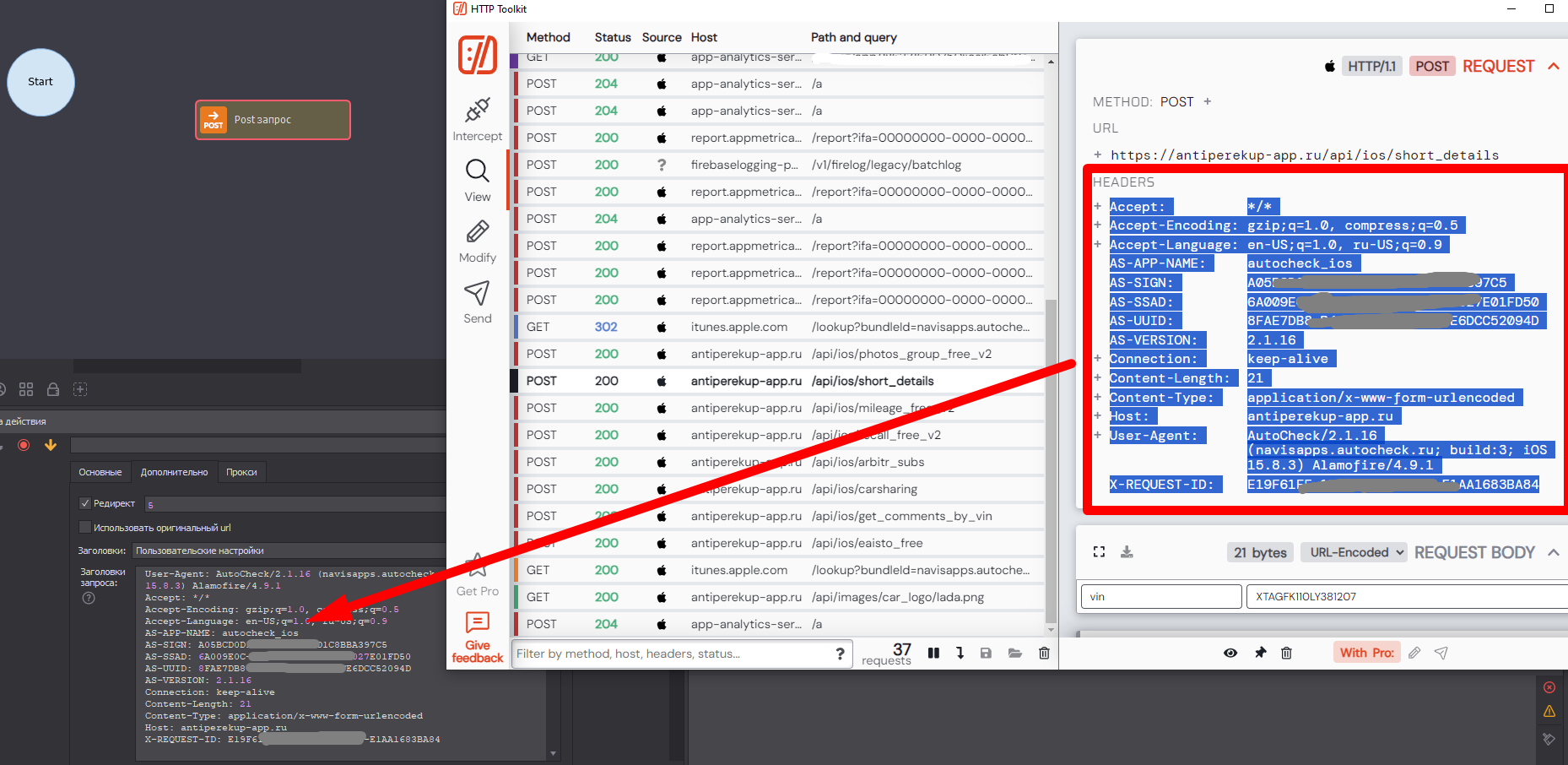Click the four-squares grid icon in left toolbar
This screenshot has height=765, width=1568.
tap(26, 389)
